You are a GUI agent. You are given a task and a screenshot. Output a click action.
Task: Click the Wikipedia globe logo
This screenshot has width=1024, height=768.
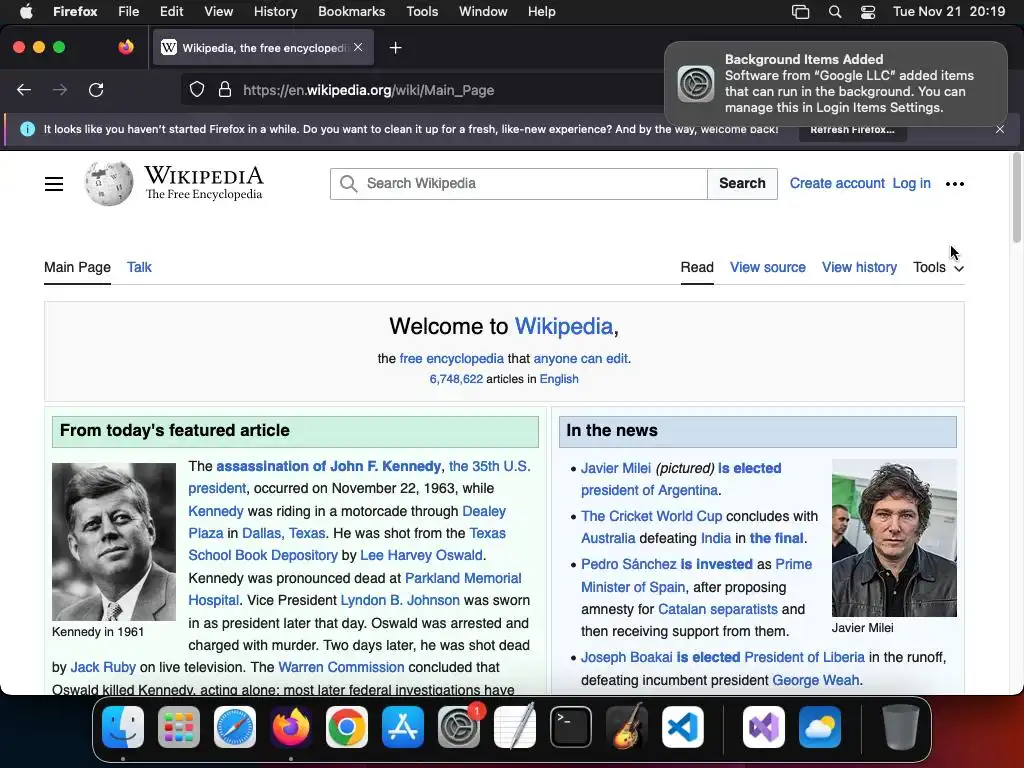(108, 184)
